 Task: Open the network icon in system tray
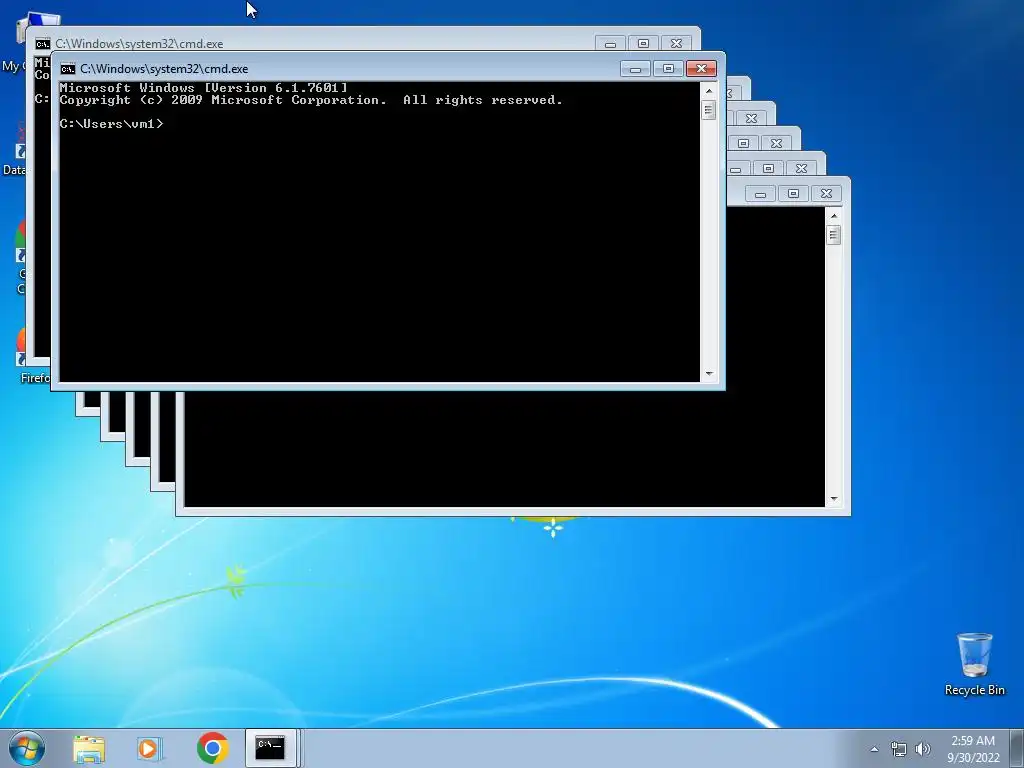[x=899, y=749]
